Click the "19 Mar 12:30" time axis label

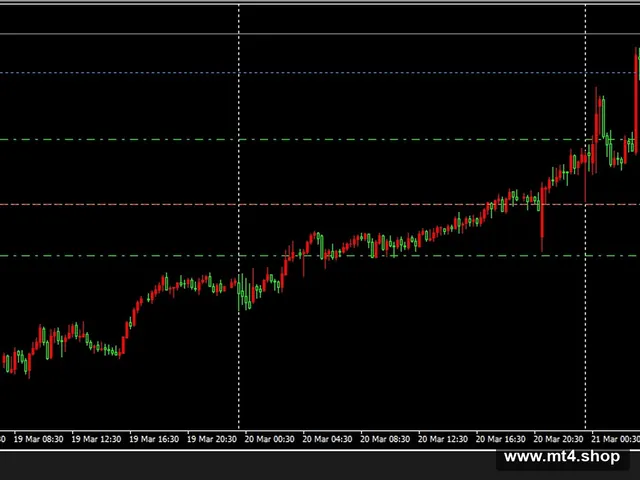pyautogui.click(x=96, y=439)
